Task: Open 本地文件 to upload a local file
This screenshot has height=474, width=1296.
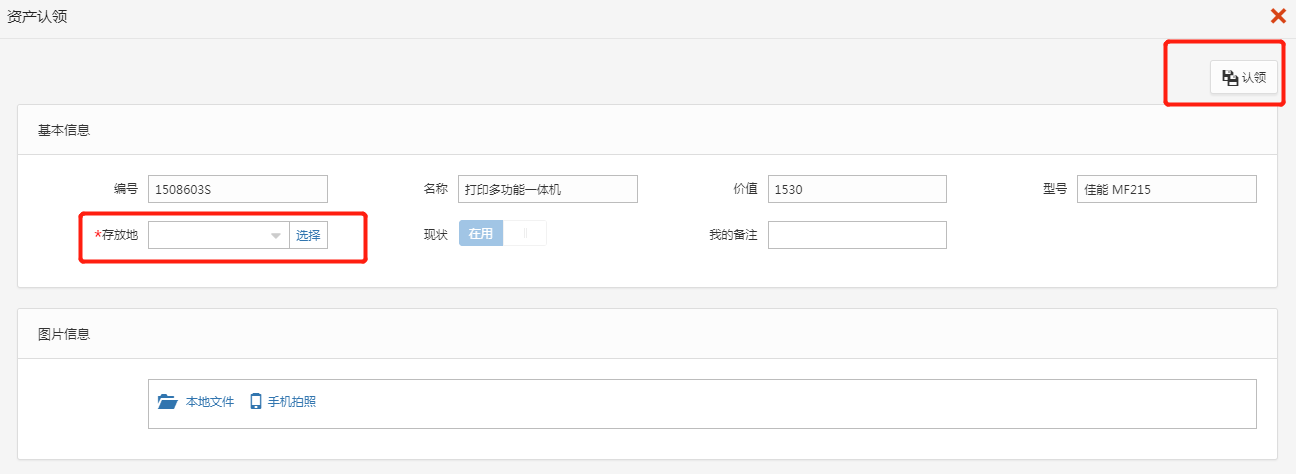Action: (x=209, y=402)
